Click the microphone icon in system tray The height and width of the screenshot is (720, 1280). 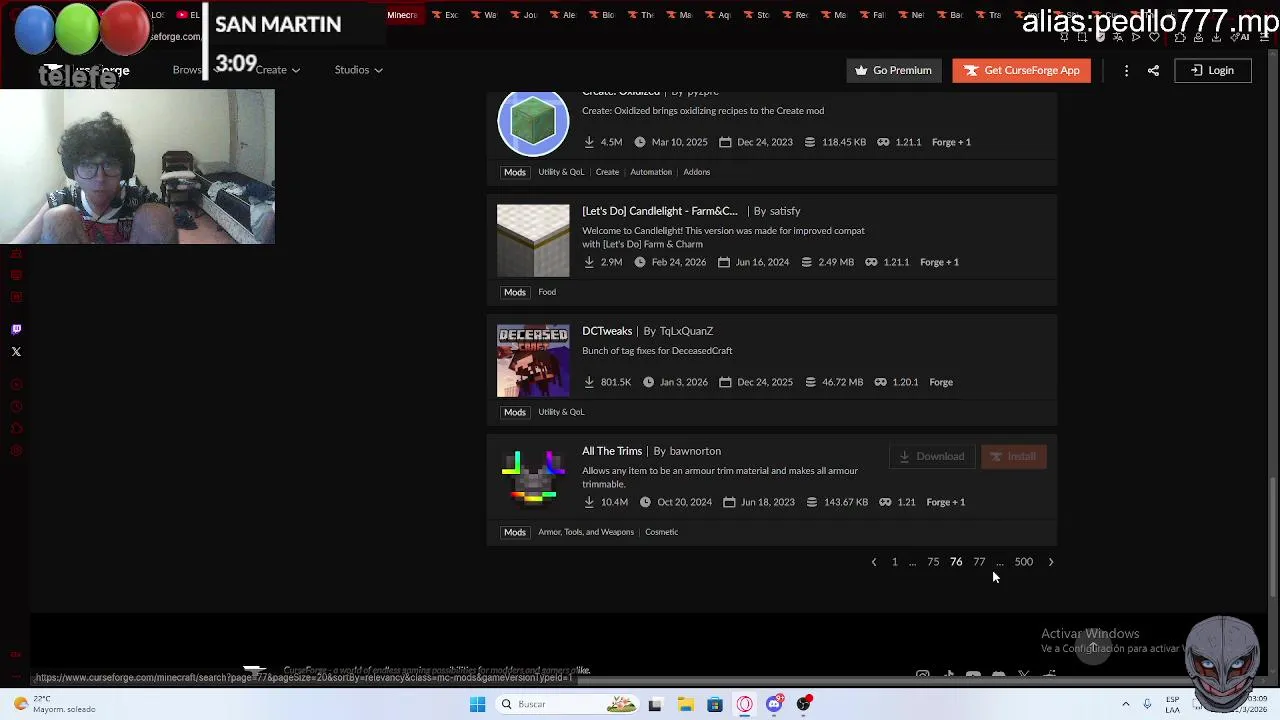1147,704
